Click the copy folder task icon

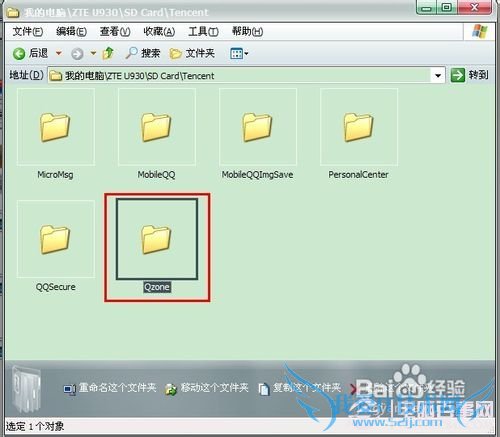click(x=264, y=389)
